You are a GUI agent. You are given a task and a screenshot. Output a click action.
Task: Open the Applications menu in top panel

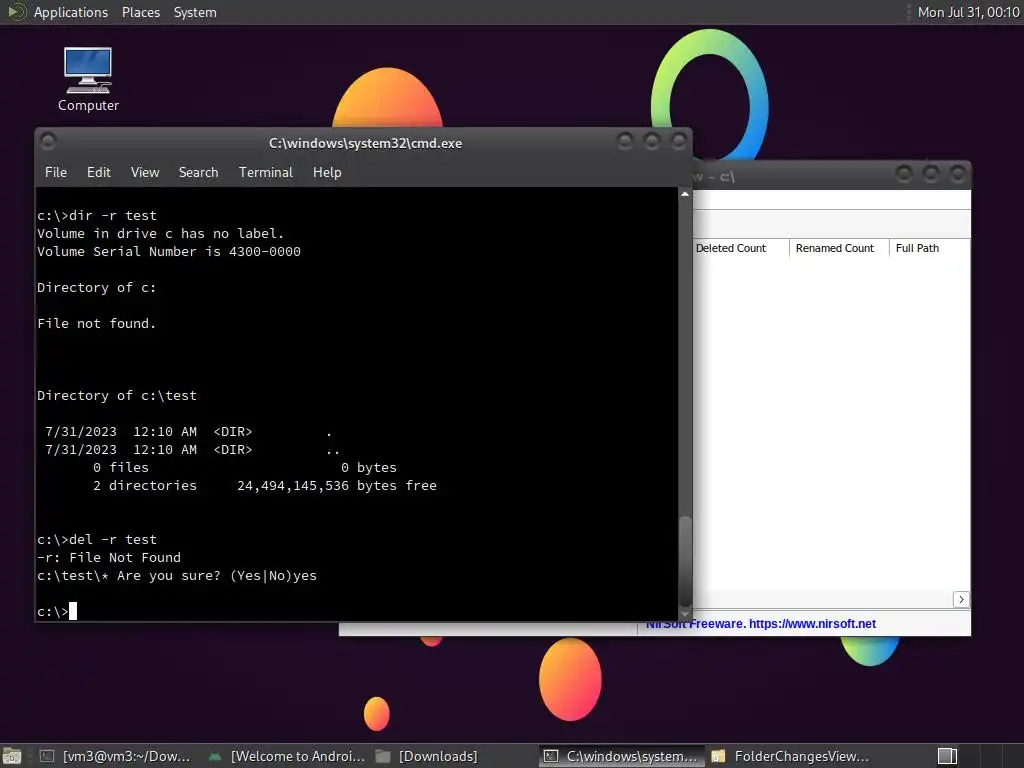click(x=71, y=12)
